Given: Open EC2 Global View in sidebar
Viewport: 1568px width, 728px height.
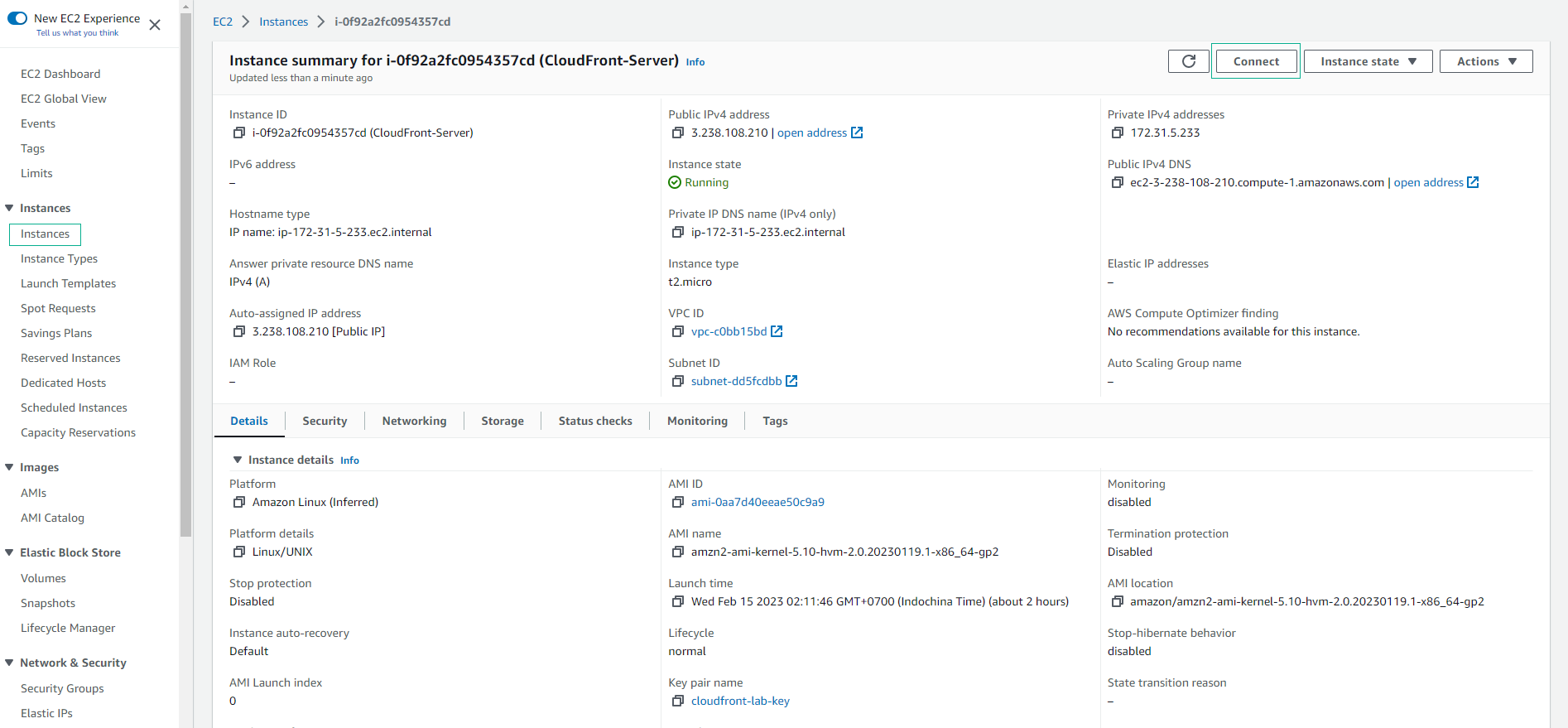Looking at the screenshot, I should [x=64, y=99].
